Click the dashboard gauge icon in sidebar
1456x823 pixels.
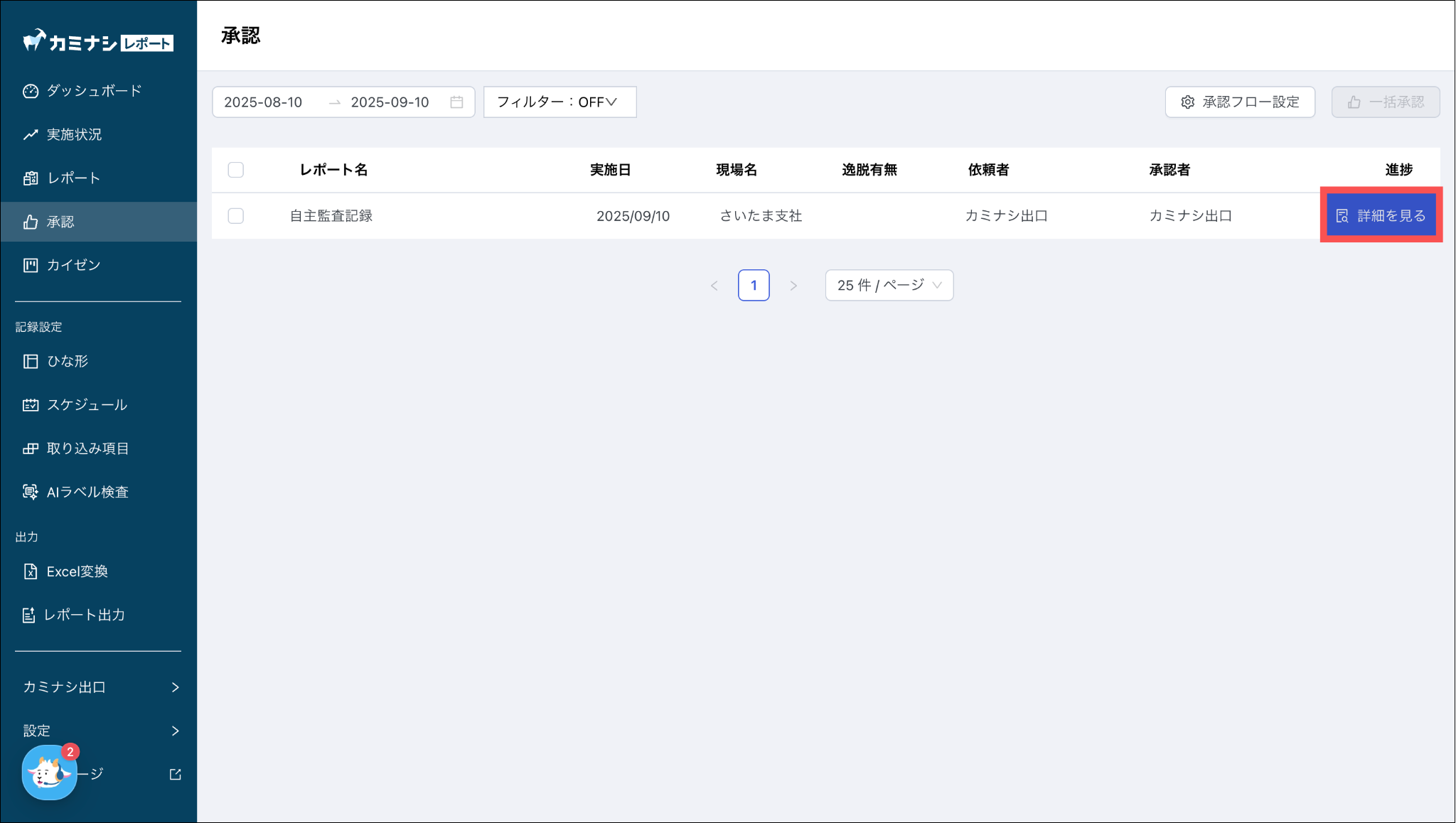pyautogui.click(x=30, y=91)
